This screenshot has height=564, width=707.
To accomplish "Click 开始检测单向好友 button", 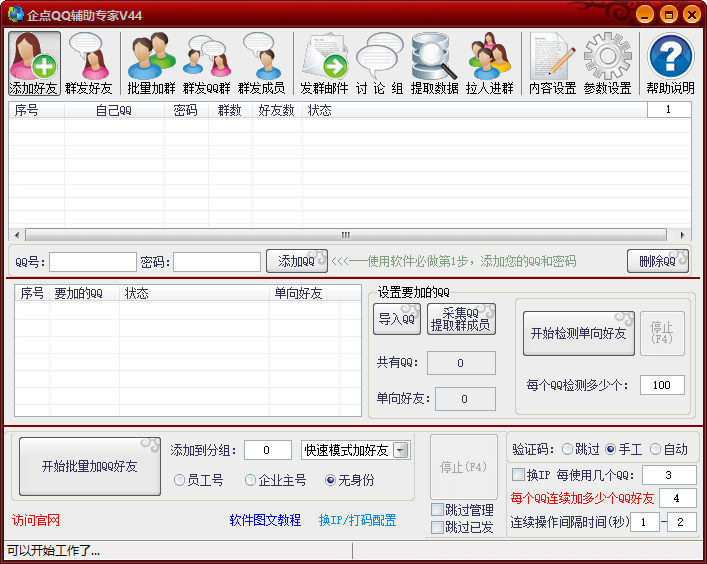I will point(578,333).
